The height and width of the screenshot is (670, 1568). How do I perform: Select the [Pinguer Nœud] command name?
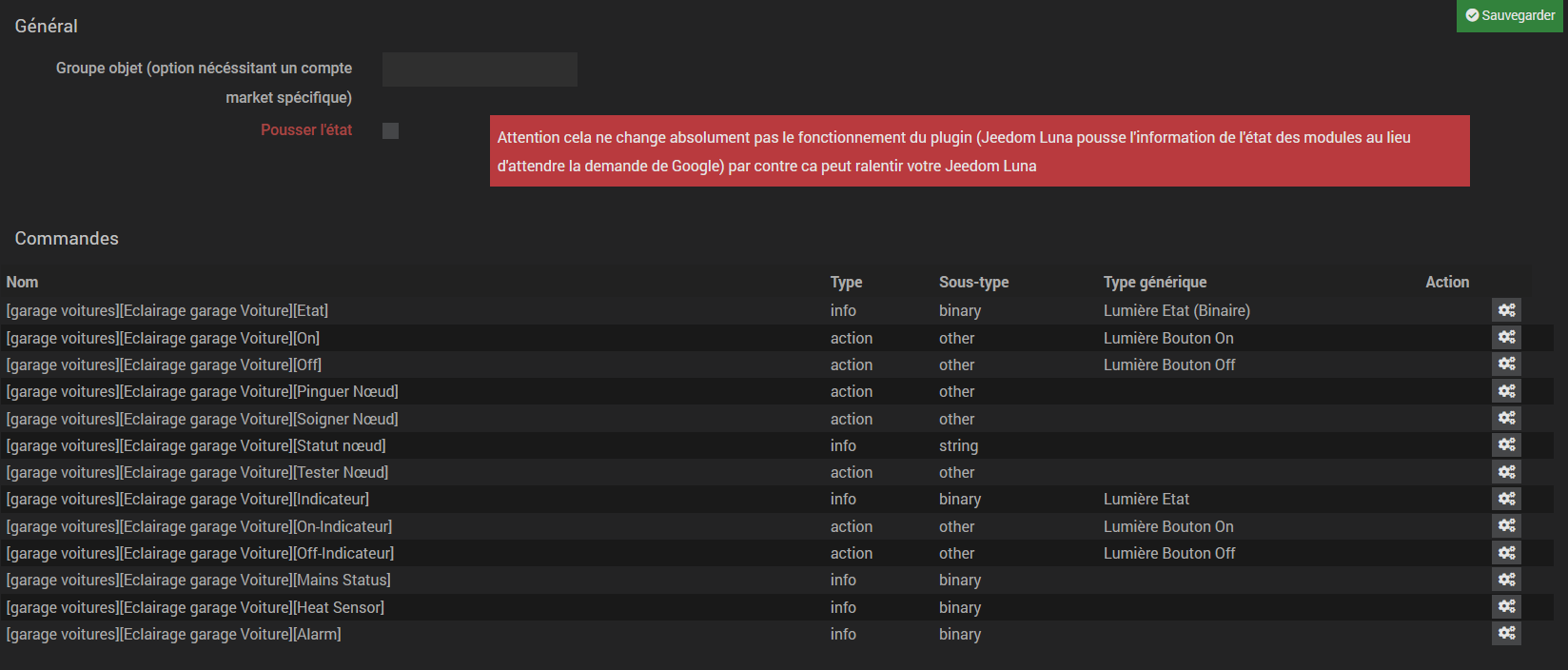[203, 391]
